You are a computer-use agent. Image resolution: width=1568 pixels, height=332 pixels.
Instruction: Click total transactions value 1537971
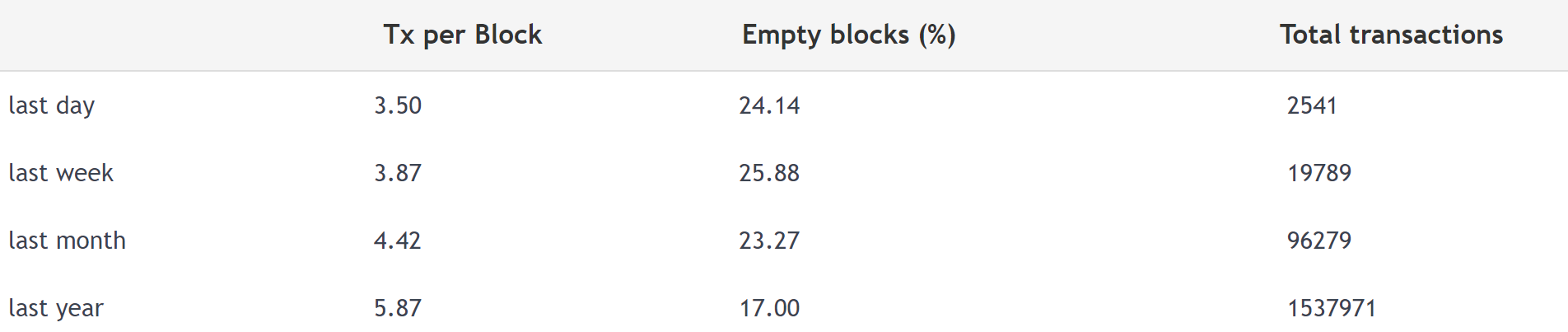point(1332,308)
